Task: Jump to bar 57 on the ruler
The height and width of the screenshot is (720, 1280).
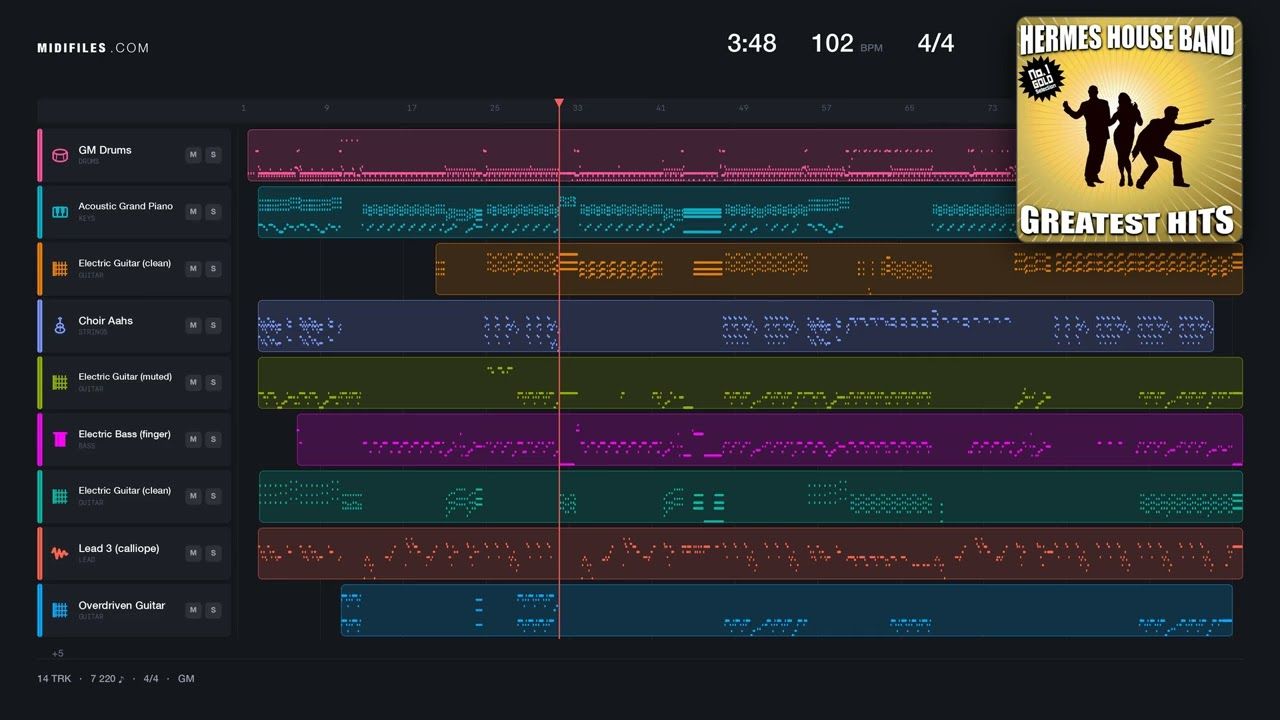Action: click(826, 108)
